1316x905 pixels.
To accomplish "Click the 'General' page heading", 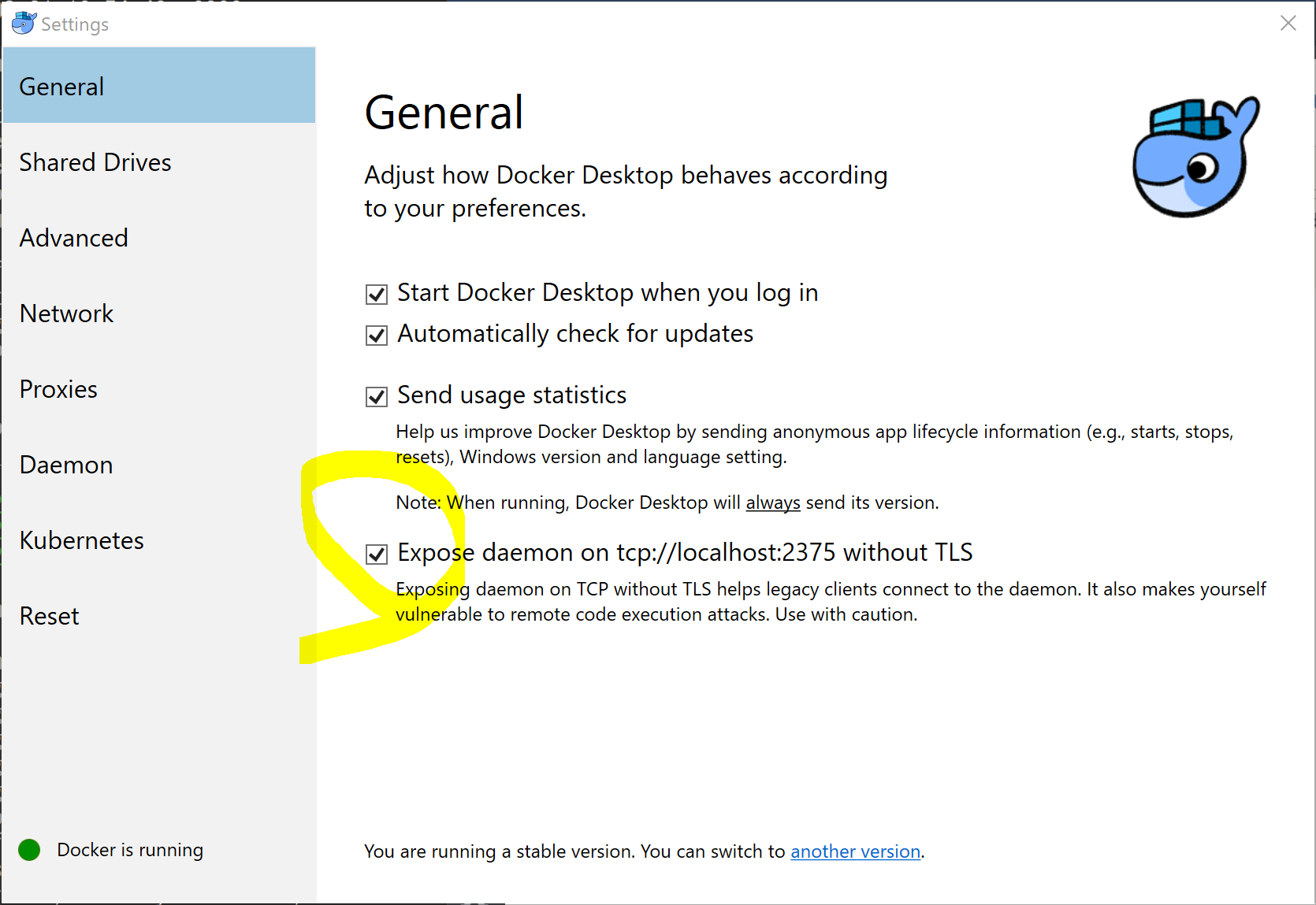I will [x=444, y=112].
